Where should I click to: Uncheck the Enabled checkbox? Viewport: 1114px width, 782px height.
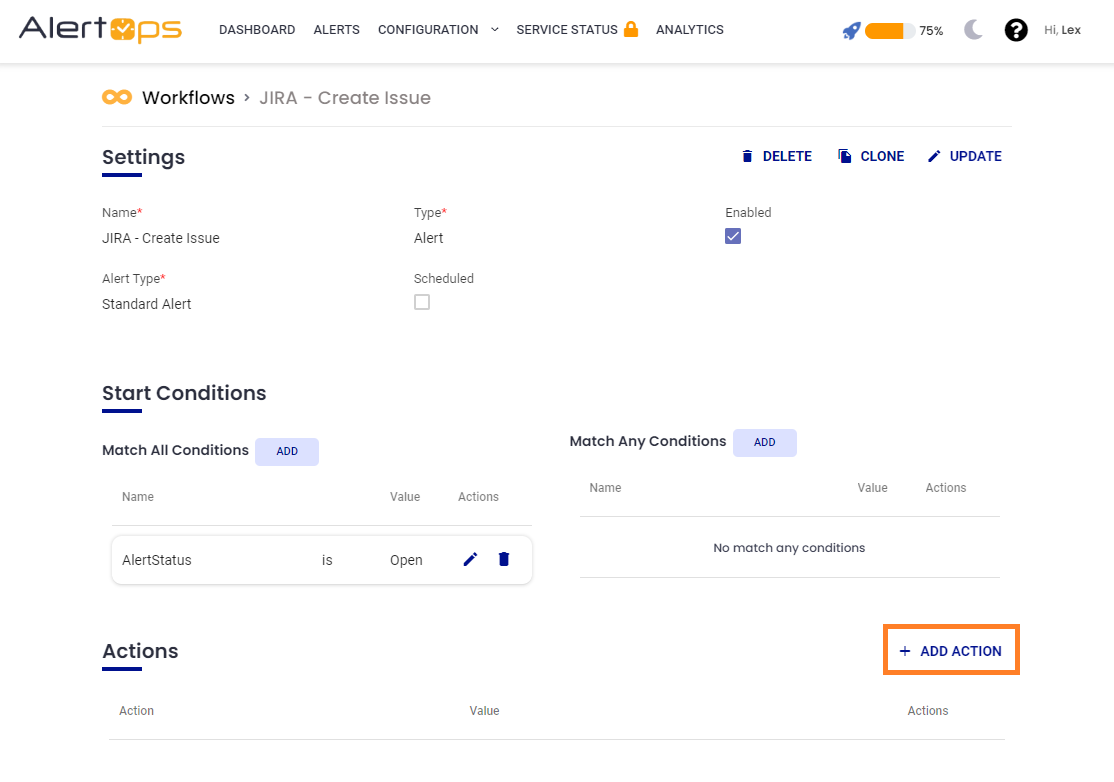(733, 236)
